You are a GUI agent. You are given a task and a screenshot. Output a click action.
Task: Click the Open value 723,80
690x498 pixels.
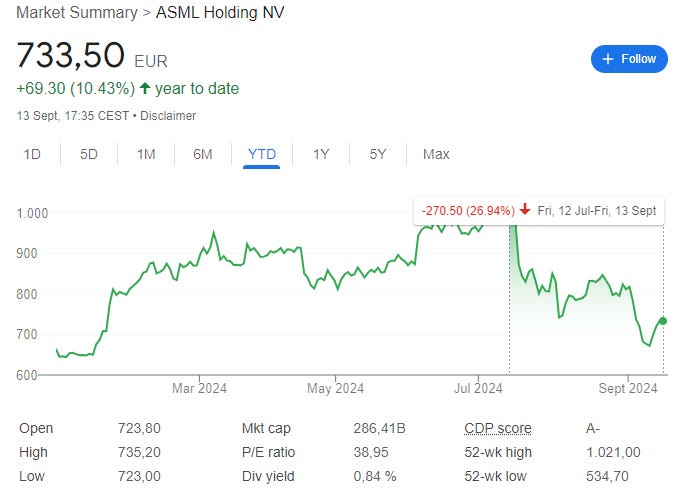pyautogui.click(x=139, y=428)
